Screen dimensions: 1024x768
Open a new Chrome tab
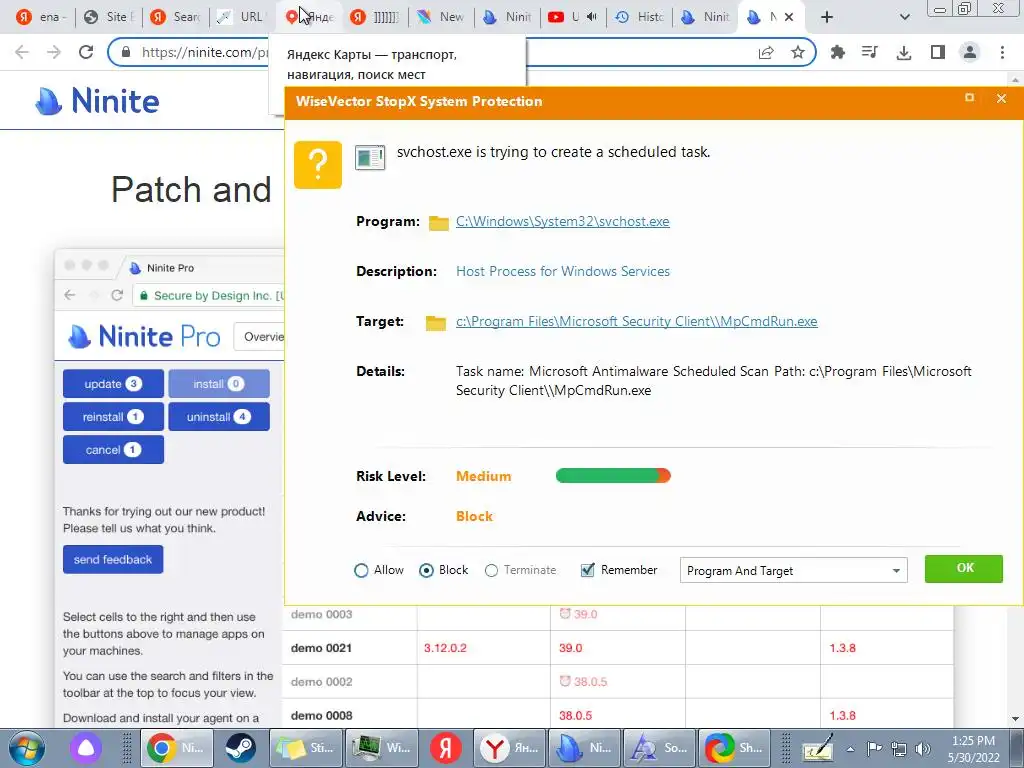(x=827, y=17)
